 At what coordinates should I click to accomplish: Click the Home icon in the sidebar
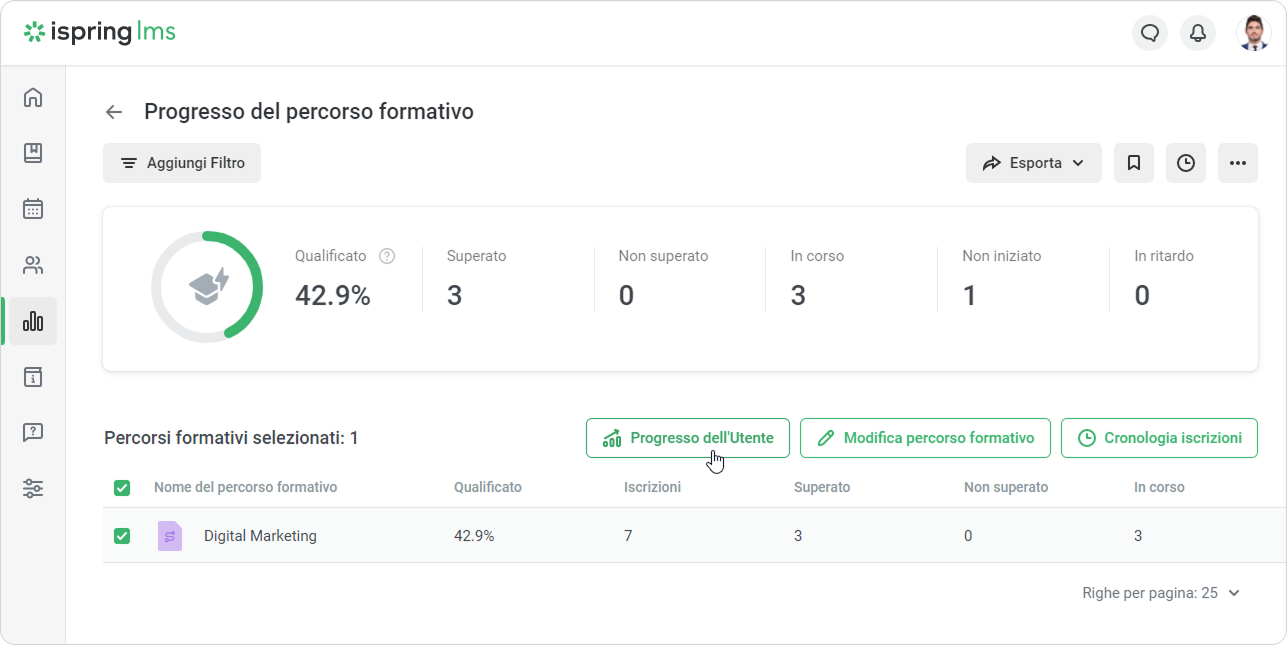[33, 97]
